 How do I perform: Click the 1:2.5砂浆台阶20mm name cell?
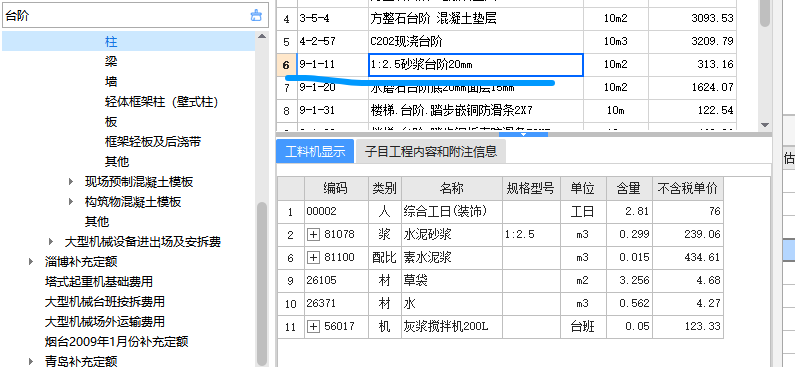[476, 65]
